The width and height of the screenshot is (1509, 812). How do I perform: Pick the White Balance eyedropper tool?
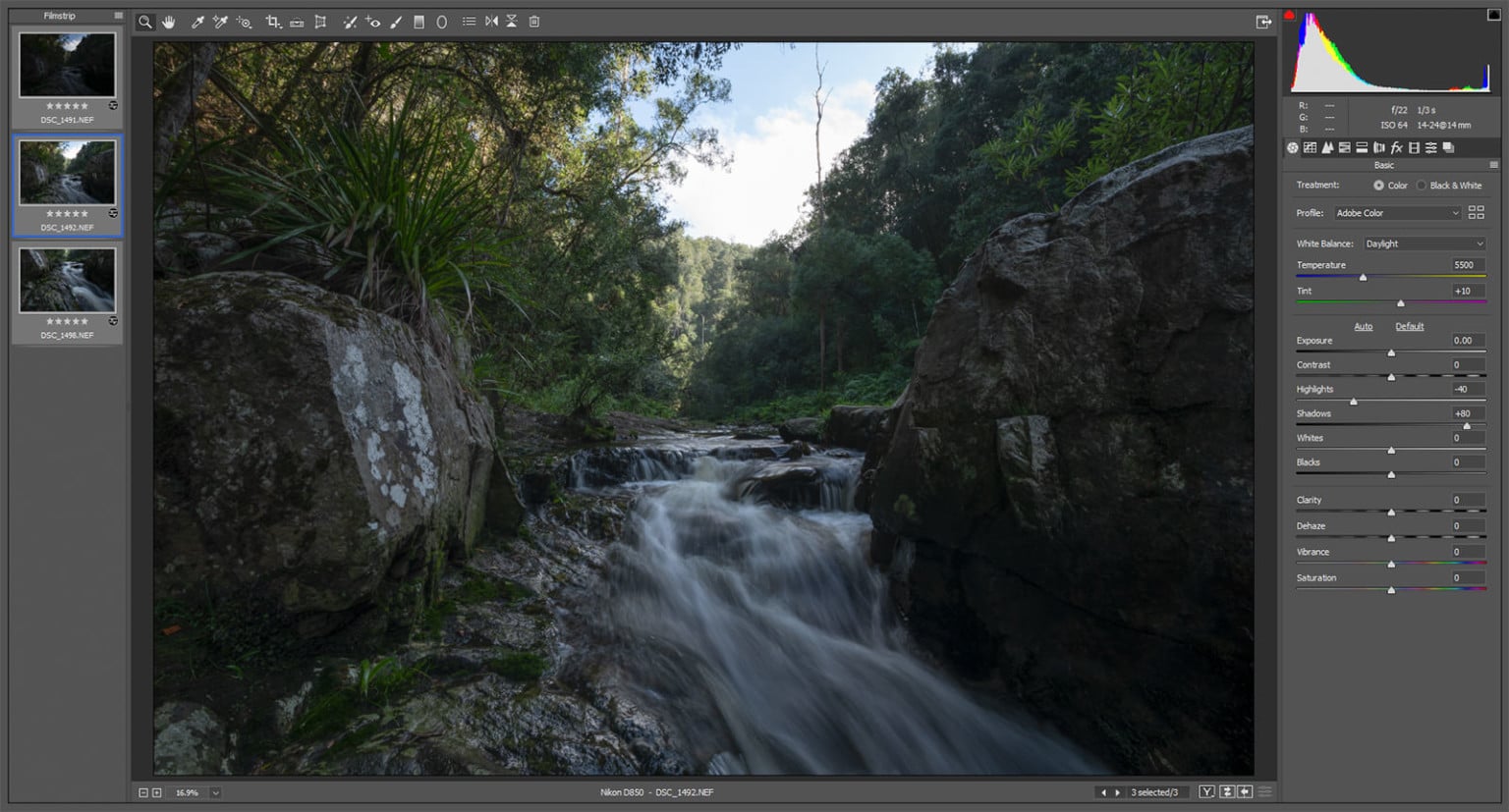coord(196,21)
